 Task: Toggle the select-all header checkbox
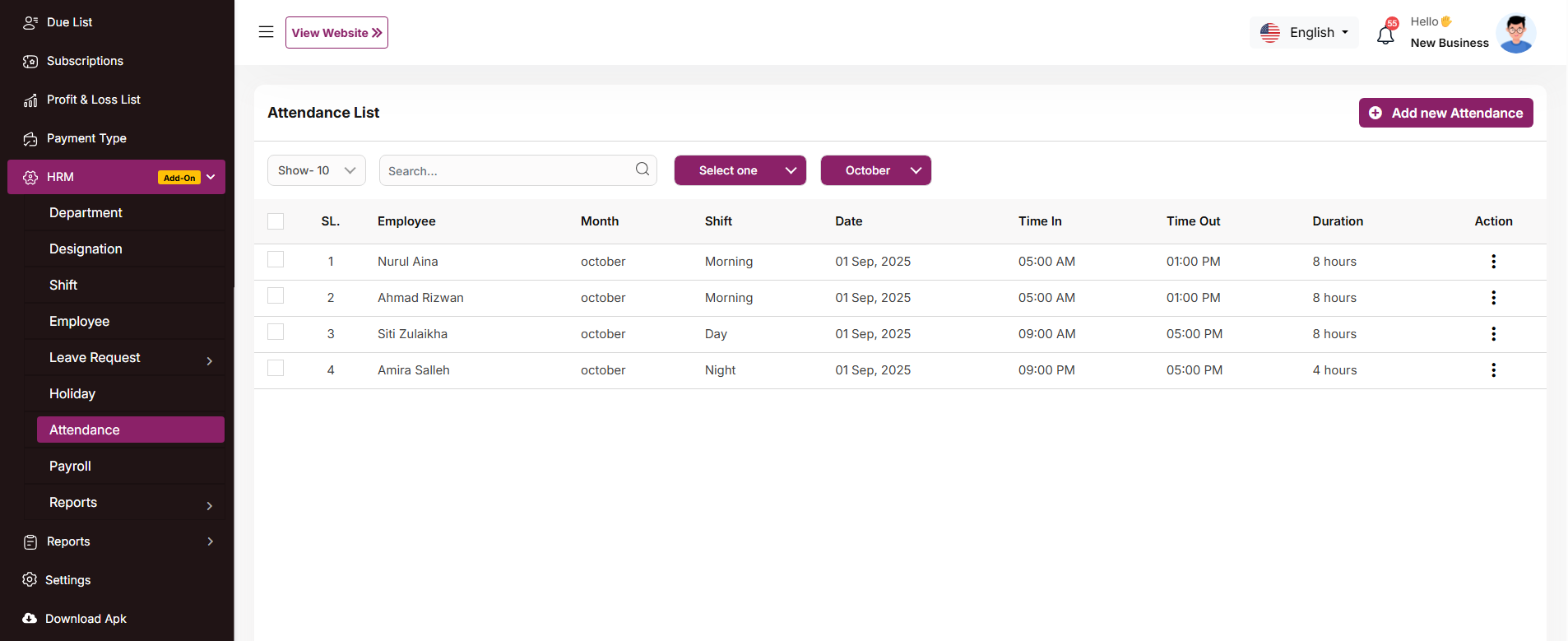276,221
